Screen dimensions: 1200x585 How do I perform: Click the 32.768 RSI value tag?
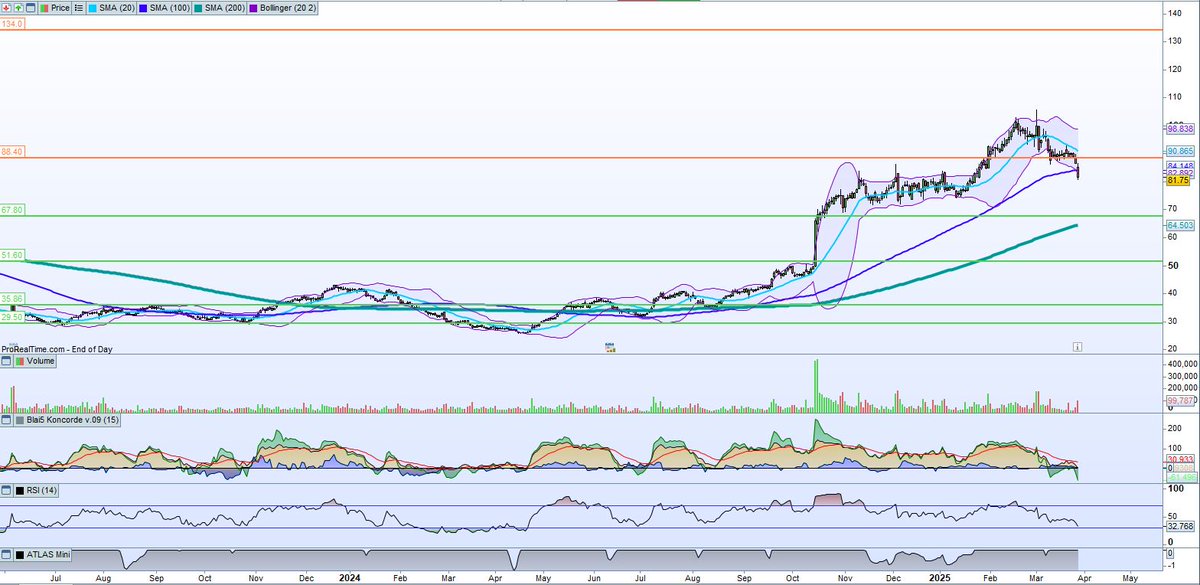tap(1179, 524)
